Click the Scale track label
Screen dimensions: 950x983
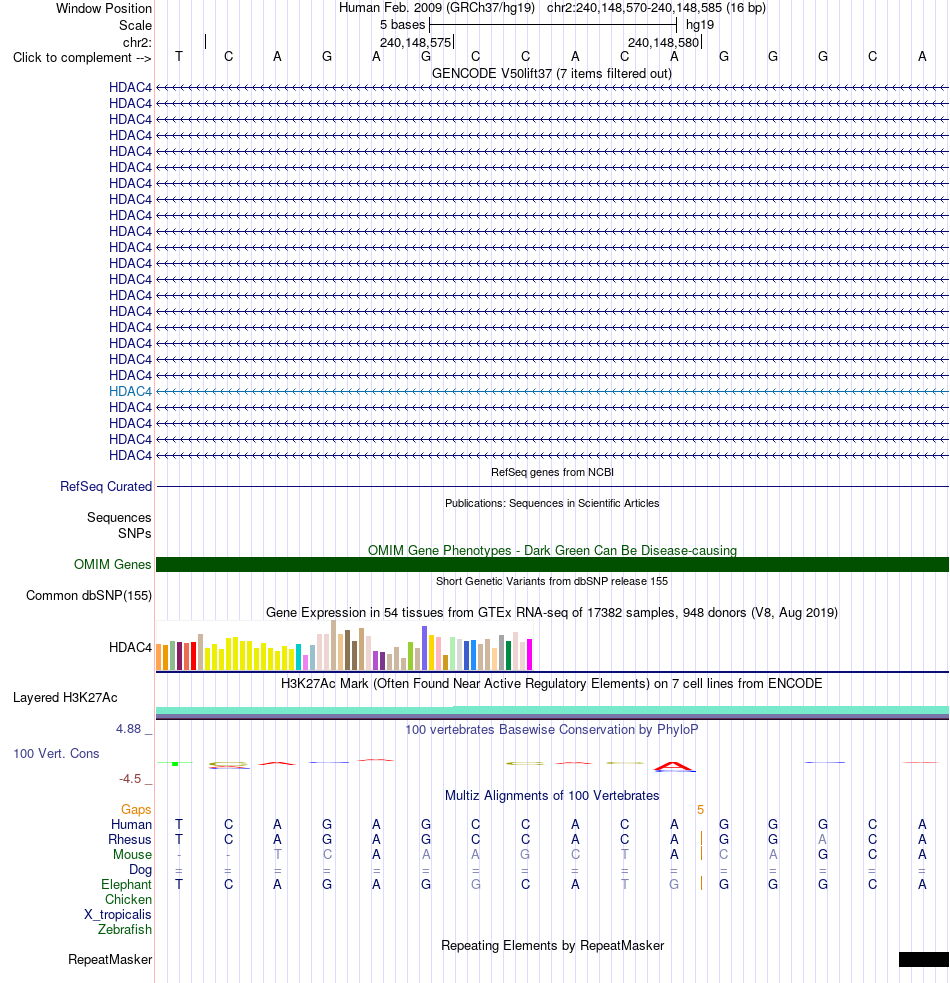(135, 26)
